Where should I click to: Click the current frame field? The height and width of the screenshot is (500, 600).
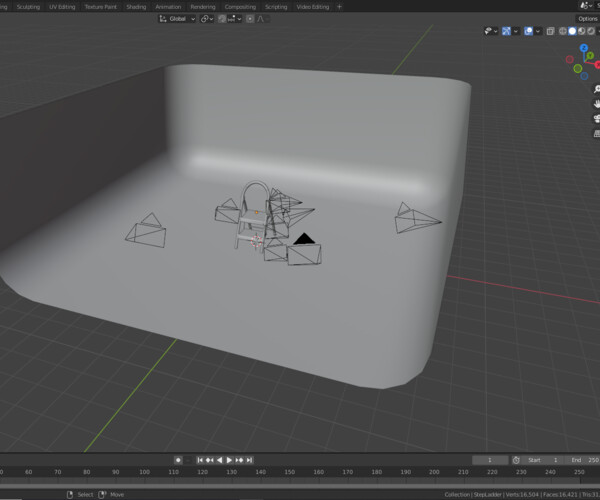490,460
